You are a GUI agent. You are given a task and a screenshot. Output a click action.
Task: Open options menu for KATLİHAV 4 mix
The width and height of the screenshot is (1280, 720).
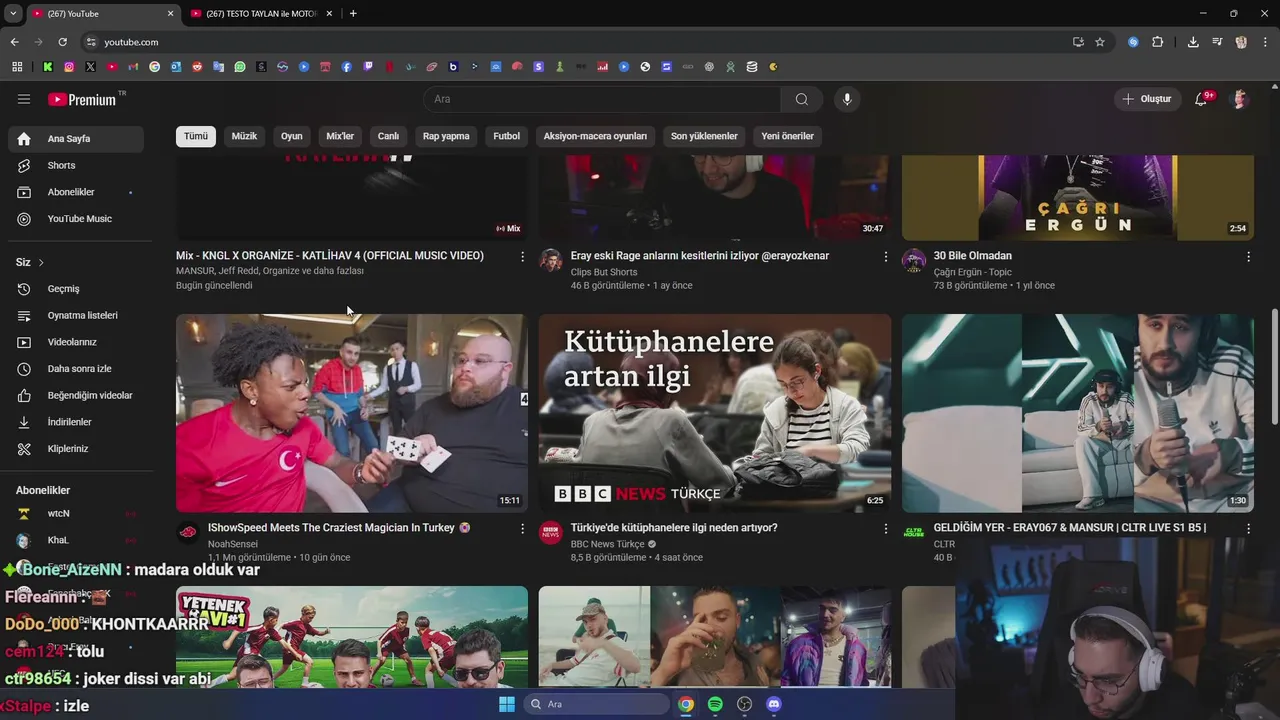[x=522, y=257]
